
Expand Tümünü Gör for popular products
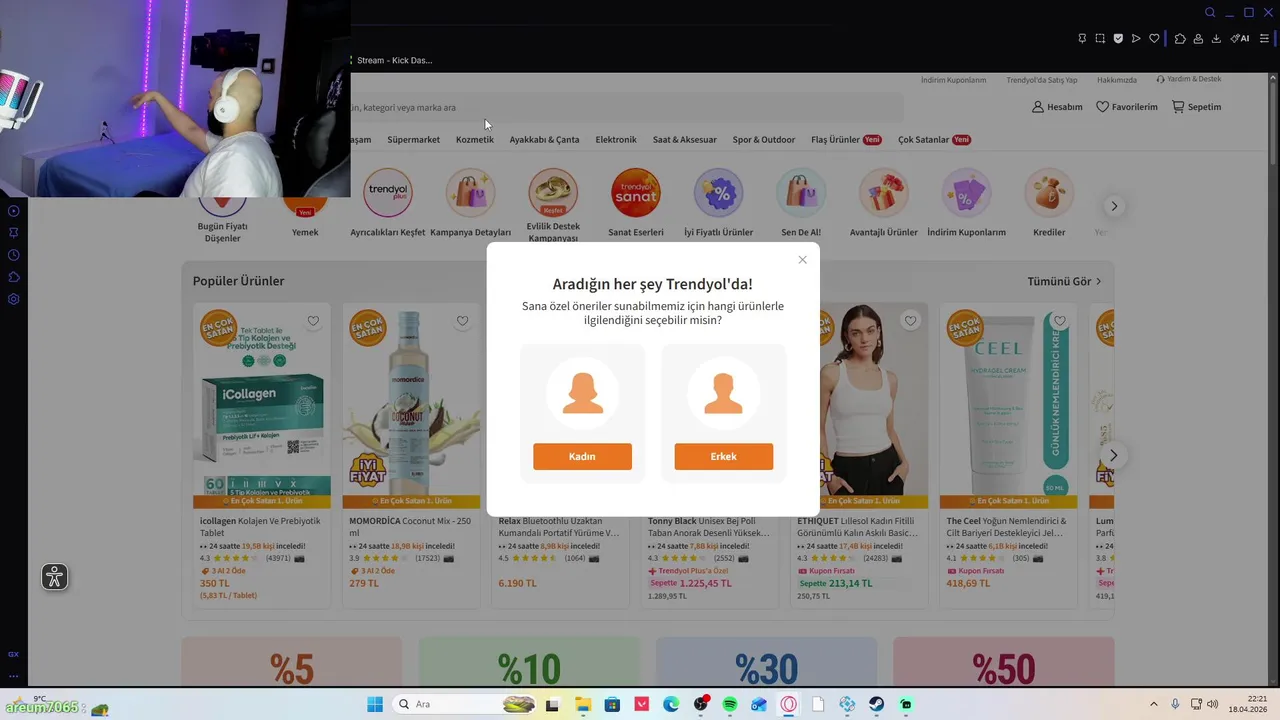tap(1064, 281)
